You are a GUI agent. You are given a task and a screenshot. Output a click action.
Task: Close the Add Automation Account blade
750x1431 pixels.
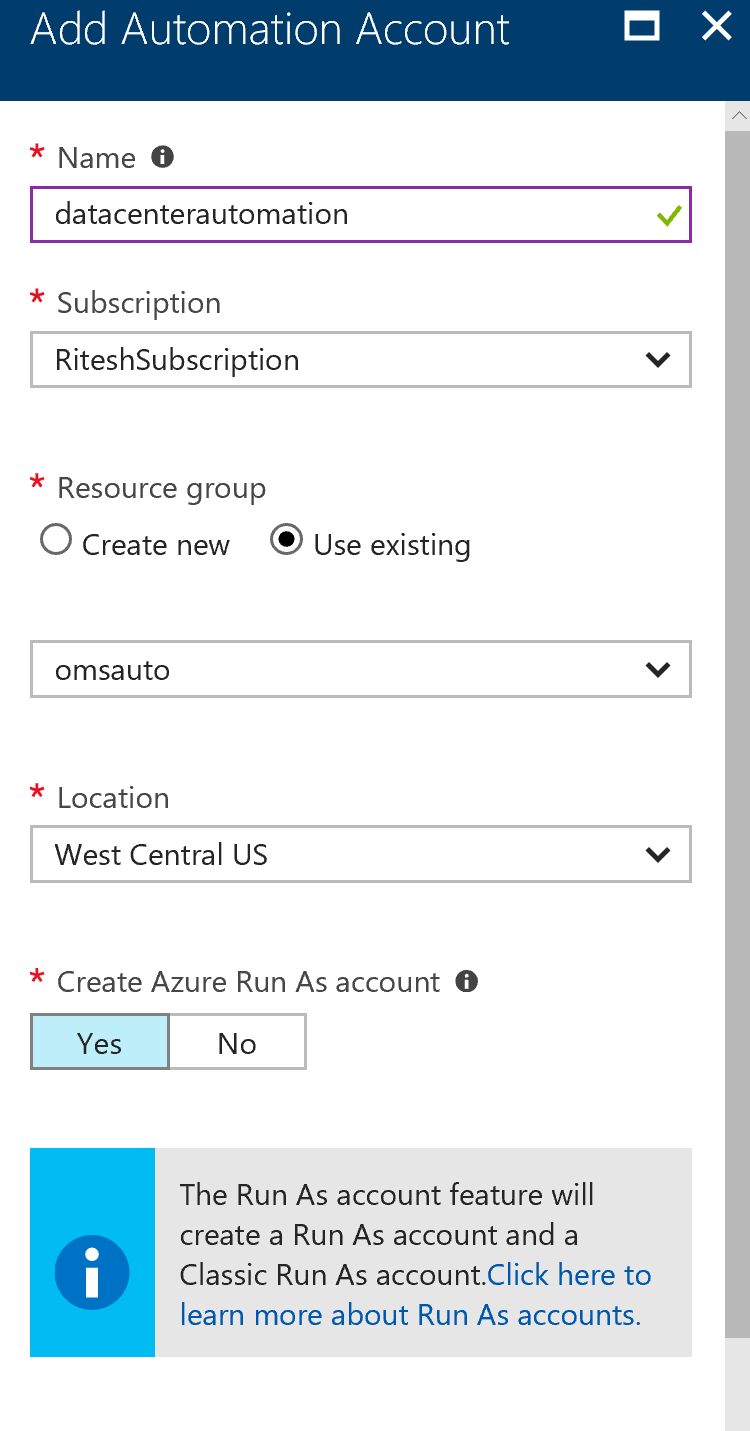pos(717,25)
